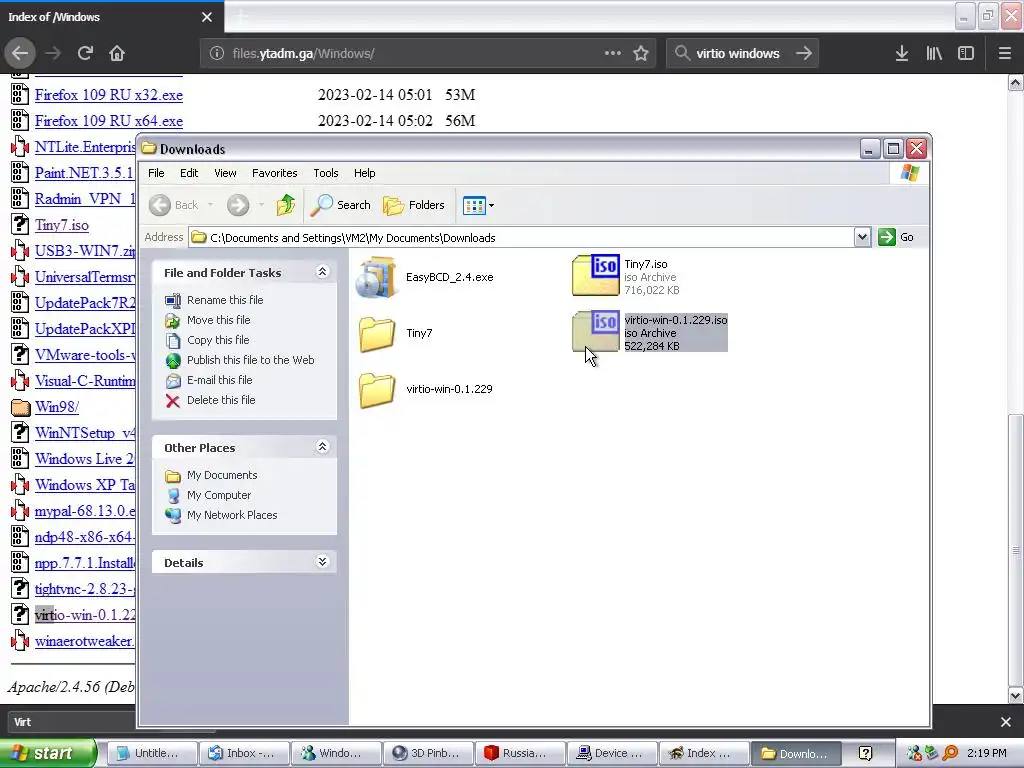Click the Up folder button in Explorer toolbar
Viewport: 1024px width, 768px height.
285,205
